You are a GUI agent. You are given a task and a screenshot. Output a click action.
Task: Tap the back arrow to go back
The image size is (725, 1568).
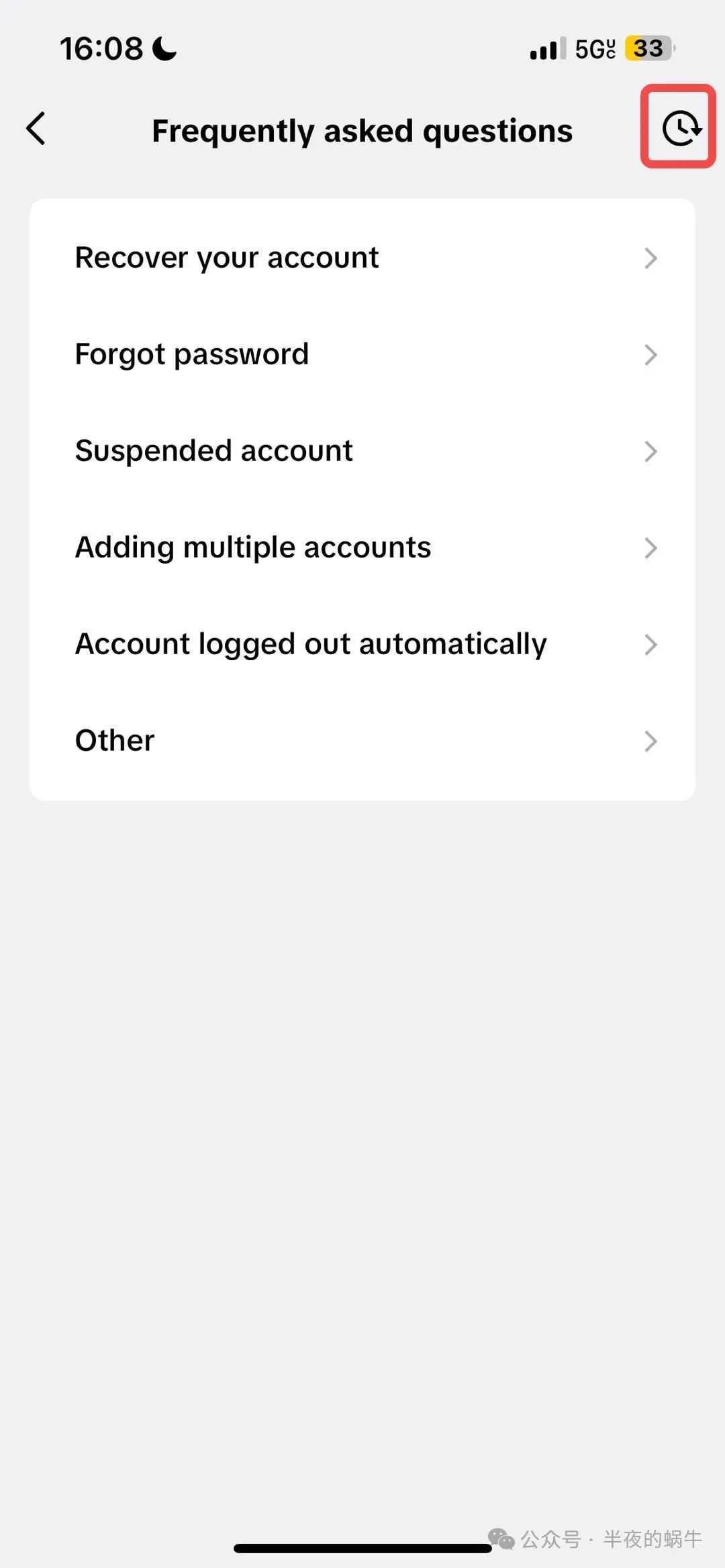pyautogui.click(x=37, y=129)
